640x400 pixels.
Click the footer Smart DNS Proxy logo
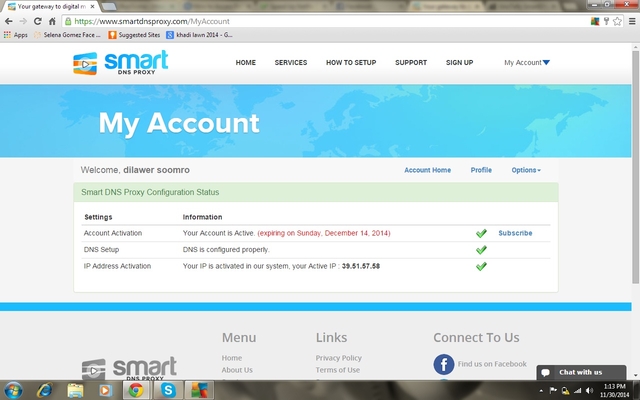click(129, 369)
